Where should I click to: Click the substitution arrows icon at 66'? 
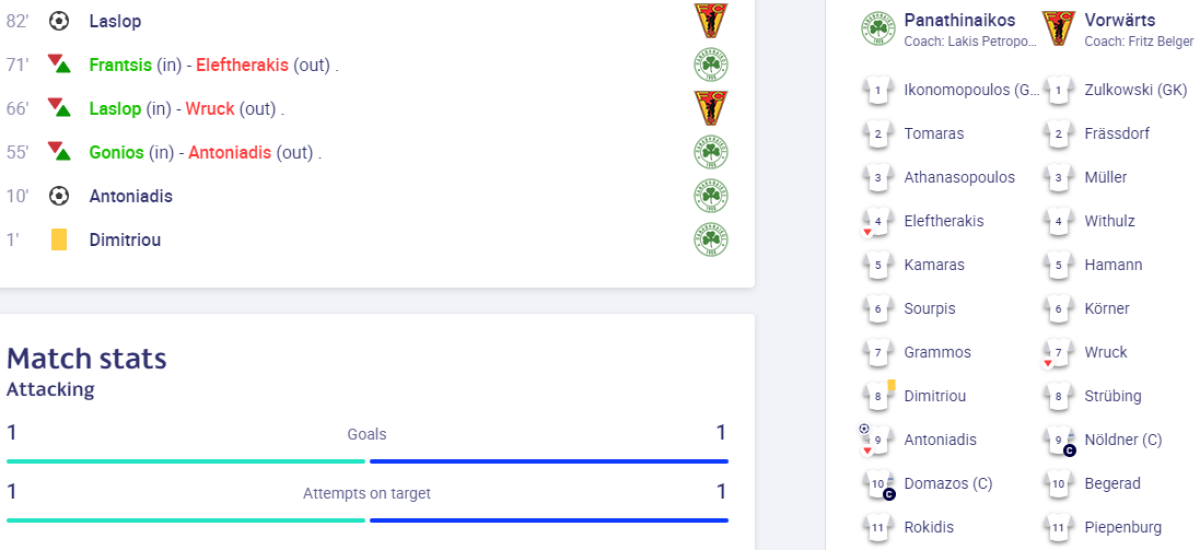pyautogui.click(x=59, y=108)
